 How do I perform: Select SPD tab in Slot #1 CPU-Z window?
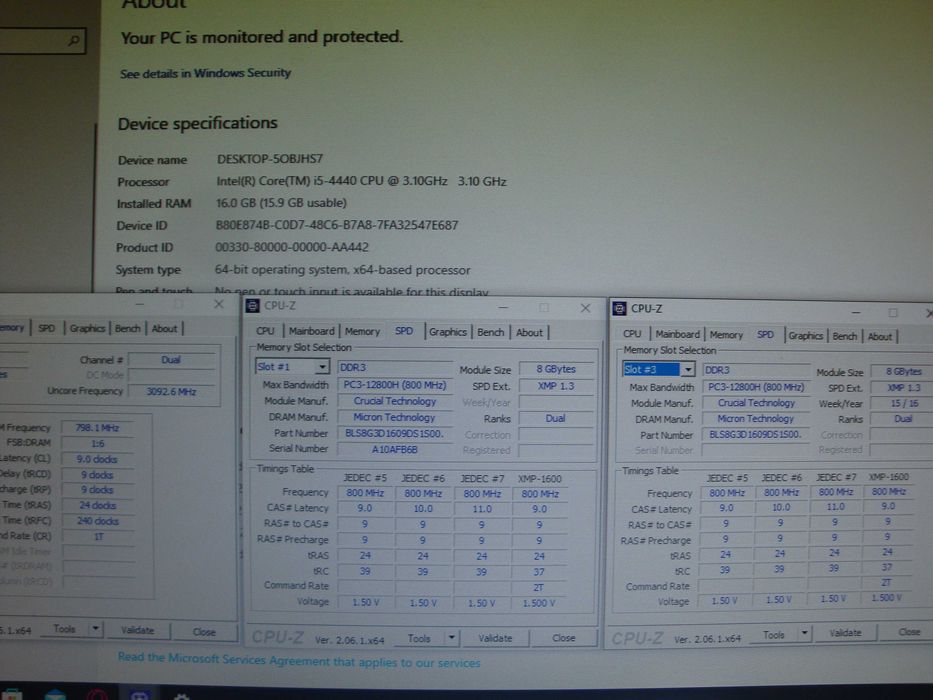point(404,331)
